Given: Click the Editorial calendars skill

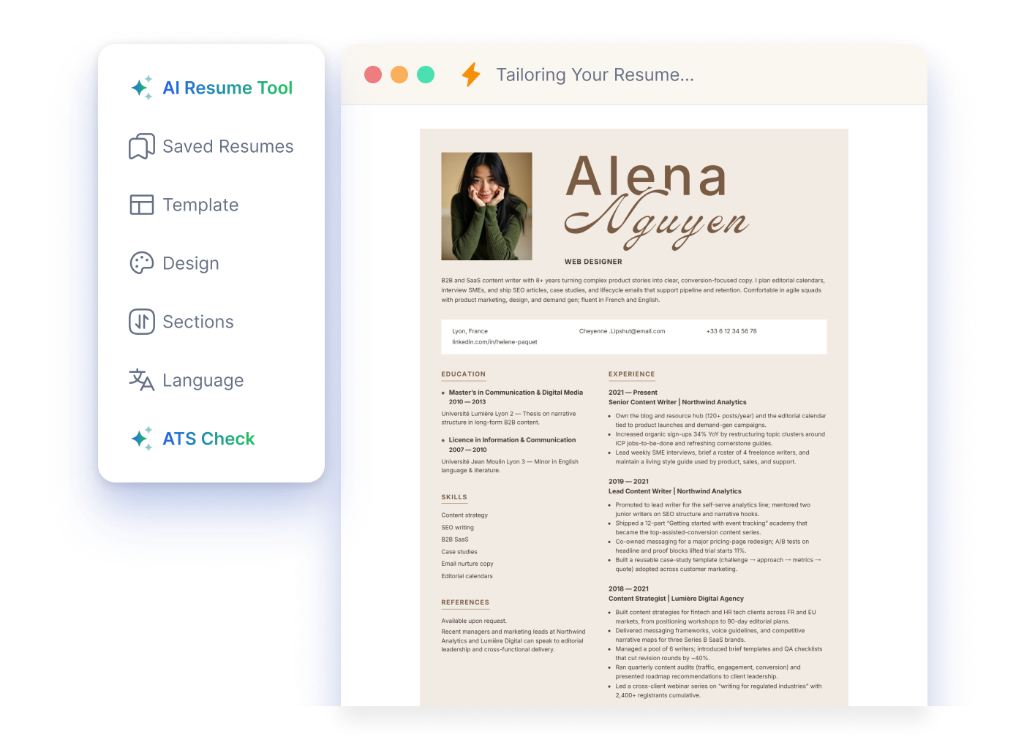Looking at the screenshot, I should (467, 576).
